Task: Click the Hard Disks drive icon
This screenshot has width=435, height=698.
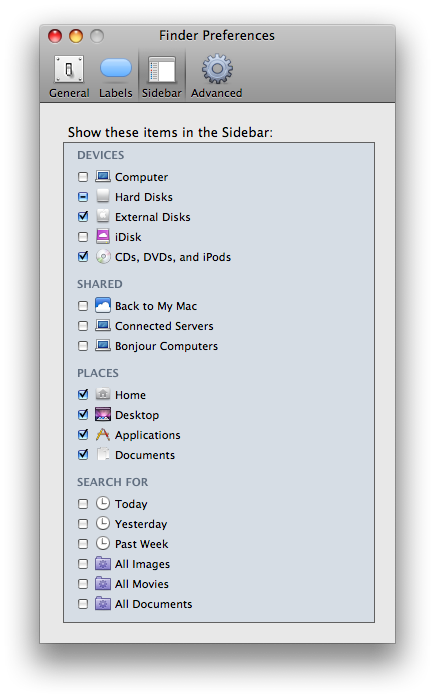Action: point(103,196)
